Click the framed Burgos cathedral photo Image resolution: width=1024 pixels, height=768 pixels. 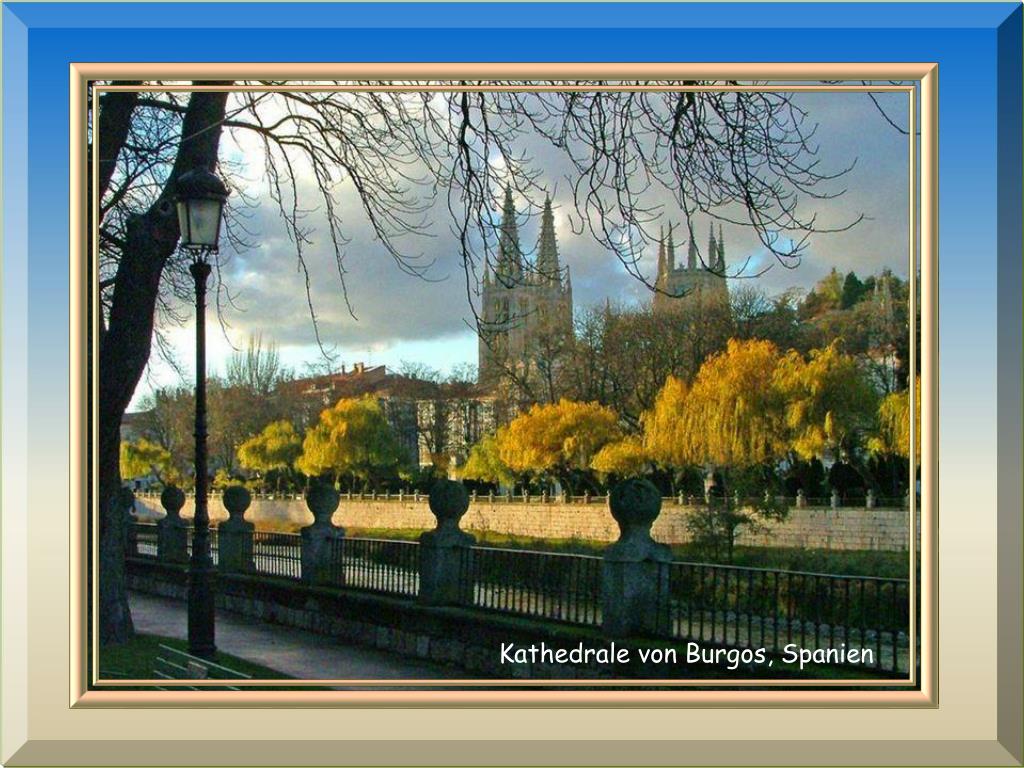[x=504, y=385]
